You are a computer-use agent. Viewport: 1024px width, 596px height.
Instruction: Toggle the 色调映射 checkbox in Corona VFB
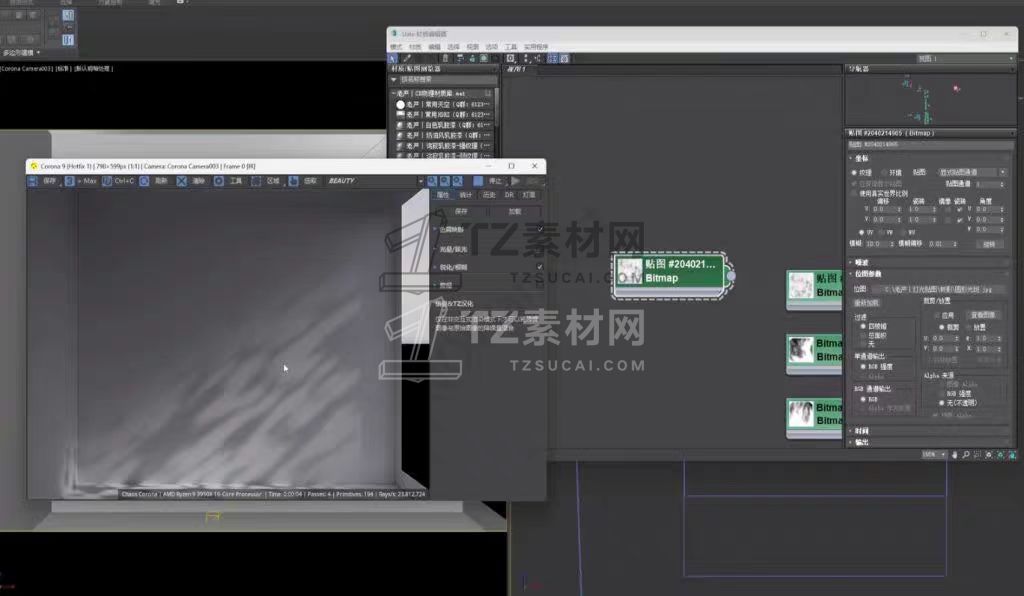click(x=540, y=229)
